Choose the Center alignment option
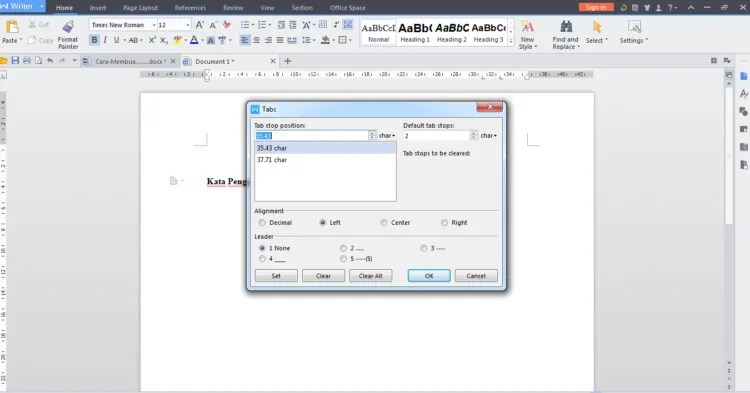This screenshot has width=750, height=393. [384, 223]
